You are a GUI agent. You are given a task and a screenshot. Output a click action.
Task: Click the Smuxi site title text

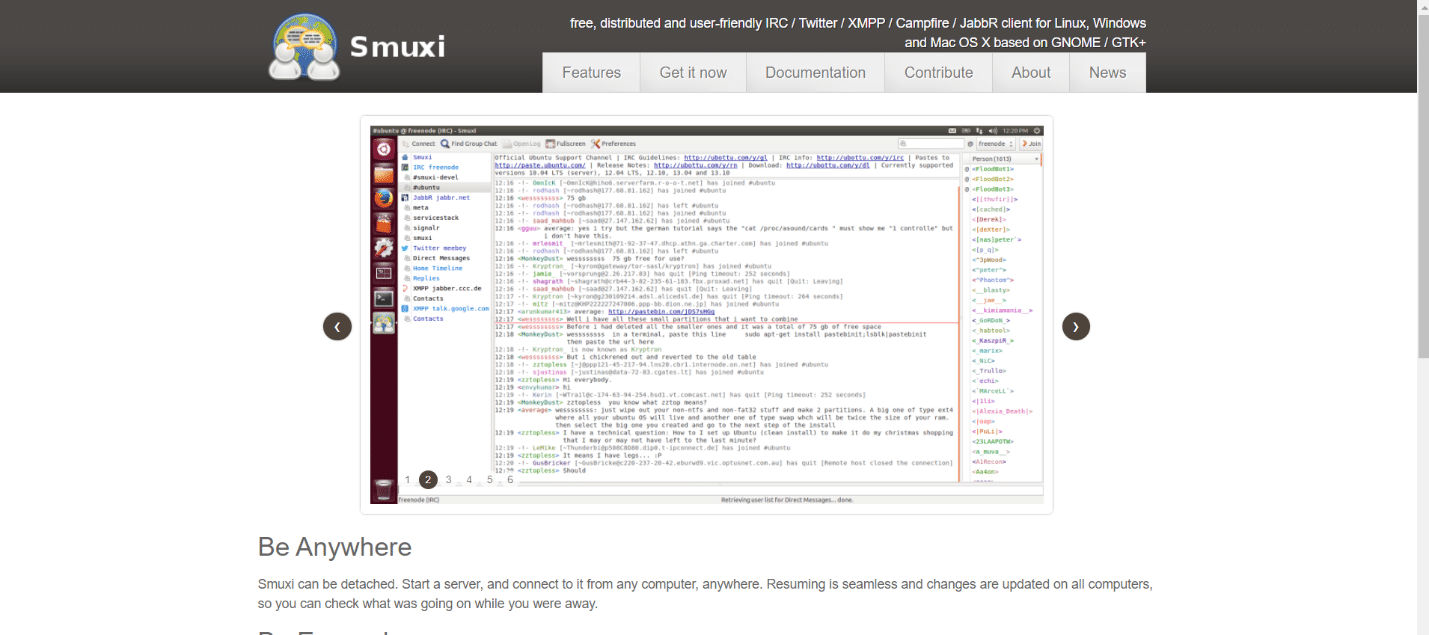click(397, 47)
